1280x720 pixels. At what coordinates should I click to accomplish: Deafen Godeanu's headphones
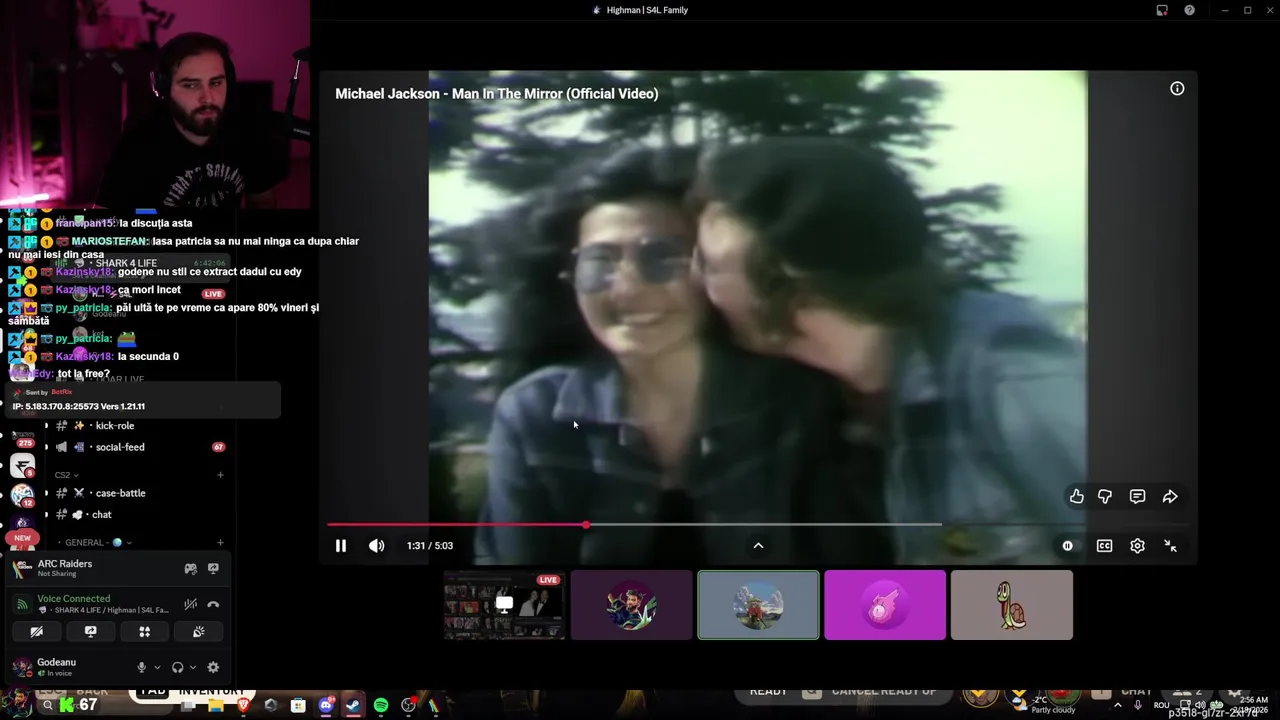click(177, 668)
